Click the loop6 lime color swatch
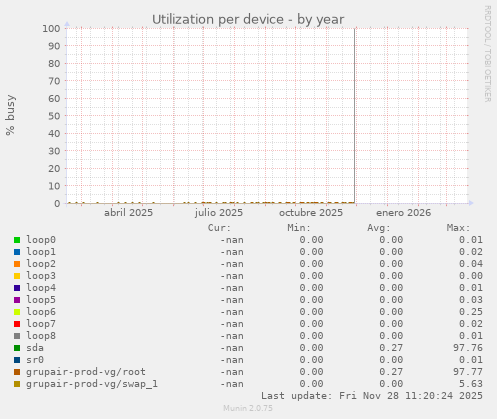 click(x=17, y=312)
